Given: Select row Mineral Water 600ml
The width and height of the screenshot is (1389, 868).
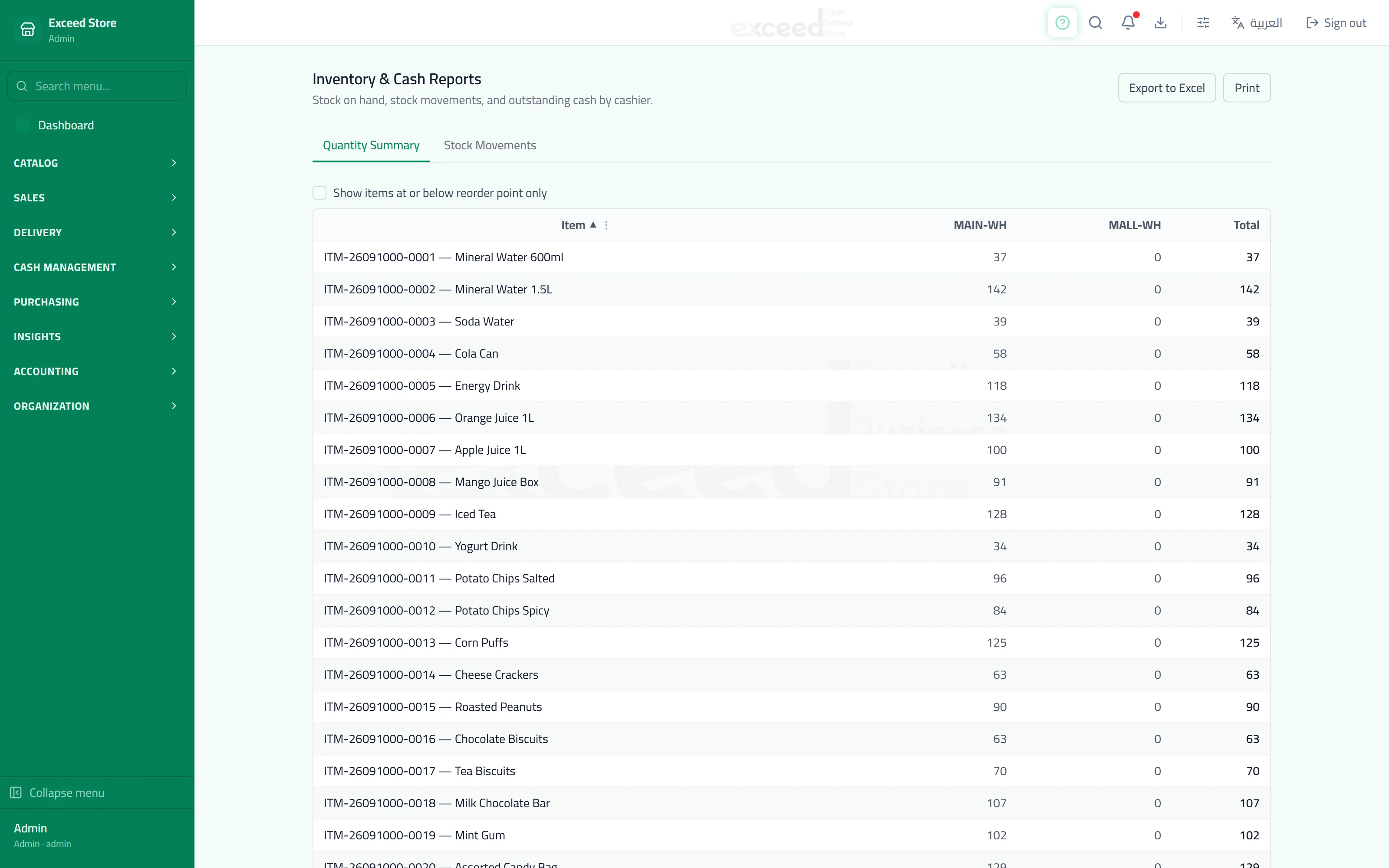Looking at the screenshot, I should coord(791,257).
